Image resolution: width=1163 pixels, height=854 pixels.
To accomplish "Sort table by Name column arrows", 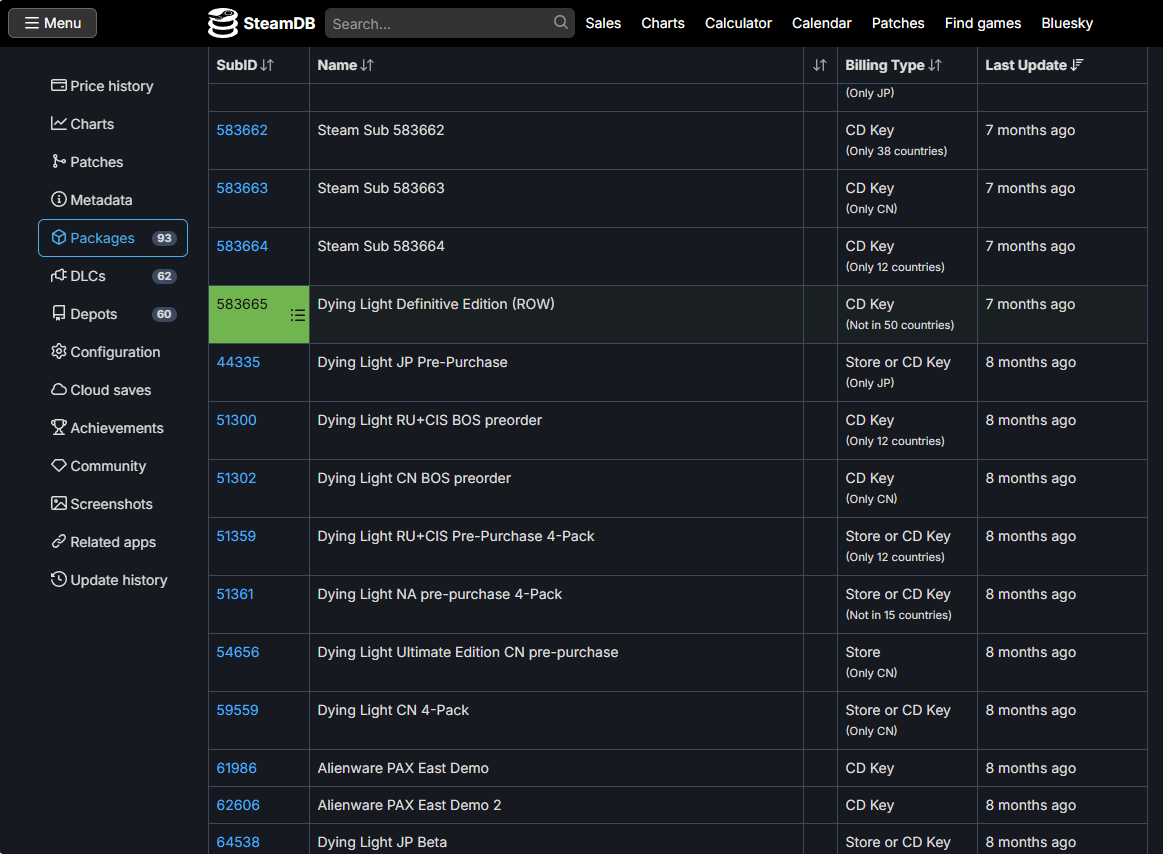I will click(x=367, y=65).
